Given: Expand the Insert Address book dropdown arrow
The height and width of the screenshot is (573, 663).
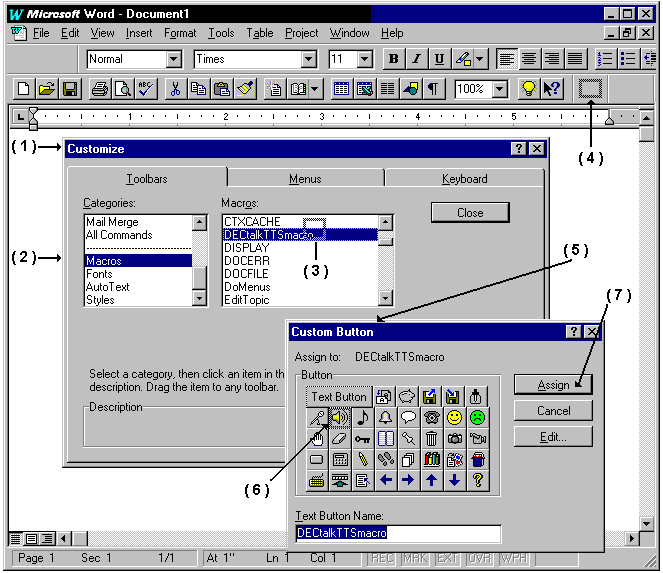Looking at the screenshot, I should coord(315,89).
